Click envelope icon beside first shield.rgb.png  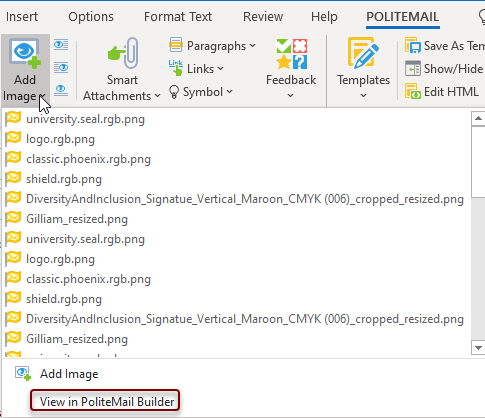coord(13,178)
